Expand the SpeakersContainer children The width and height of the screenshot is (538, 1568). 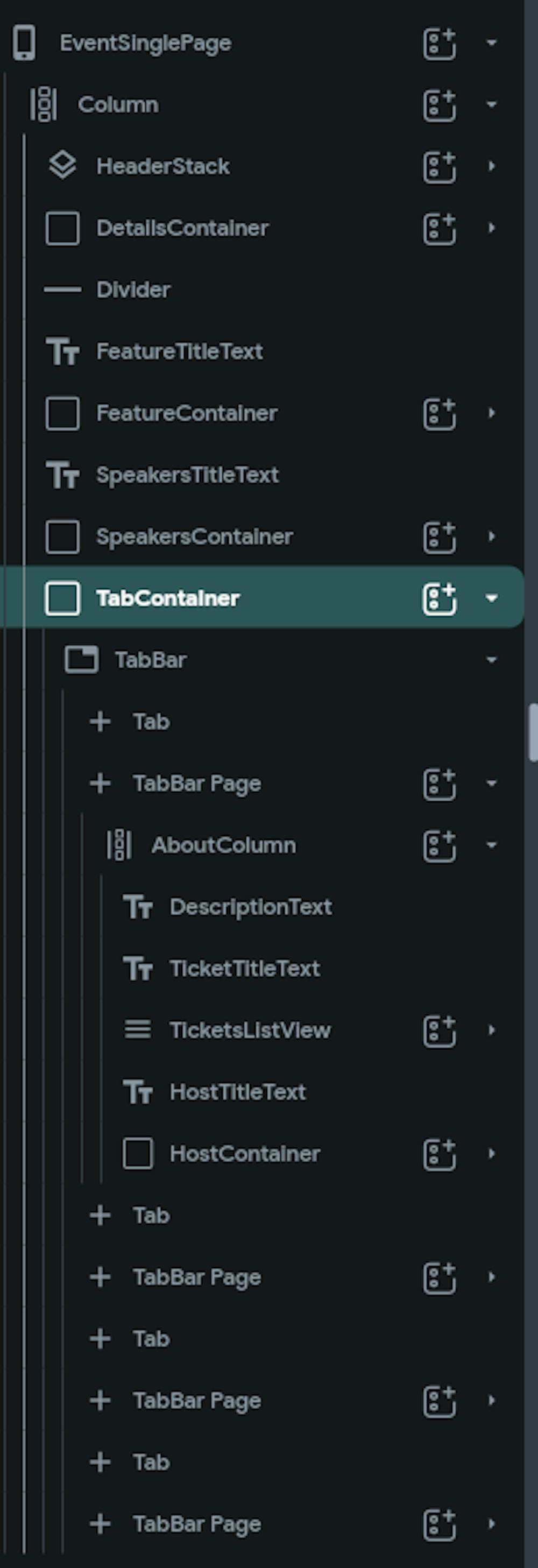click(x=492, y=537)
